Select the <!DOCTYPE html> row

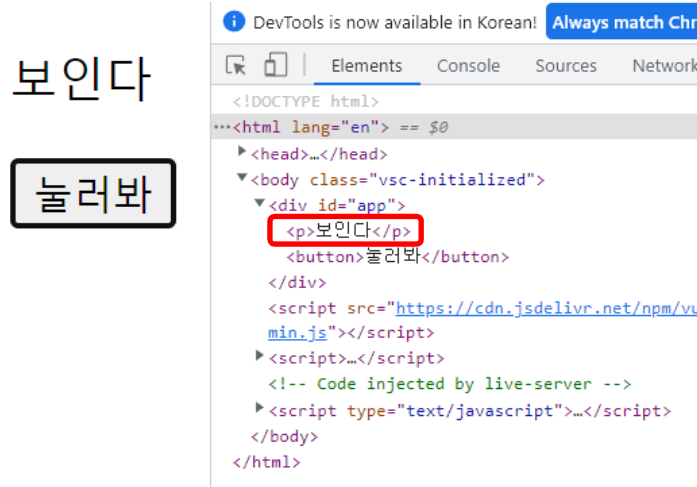click(306, 102)
